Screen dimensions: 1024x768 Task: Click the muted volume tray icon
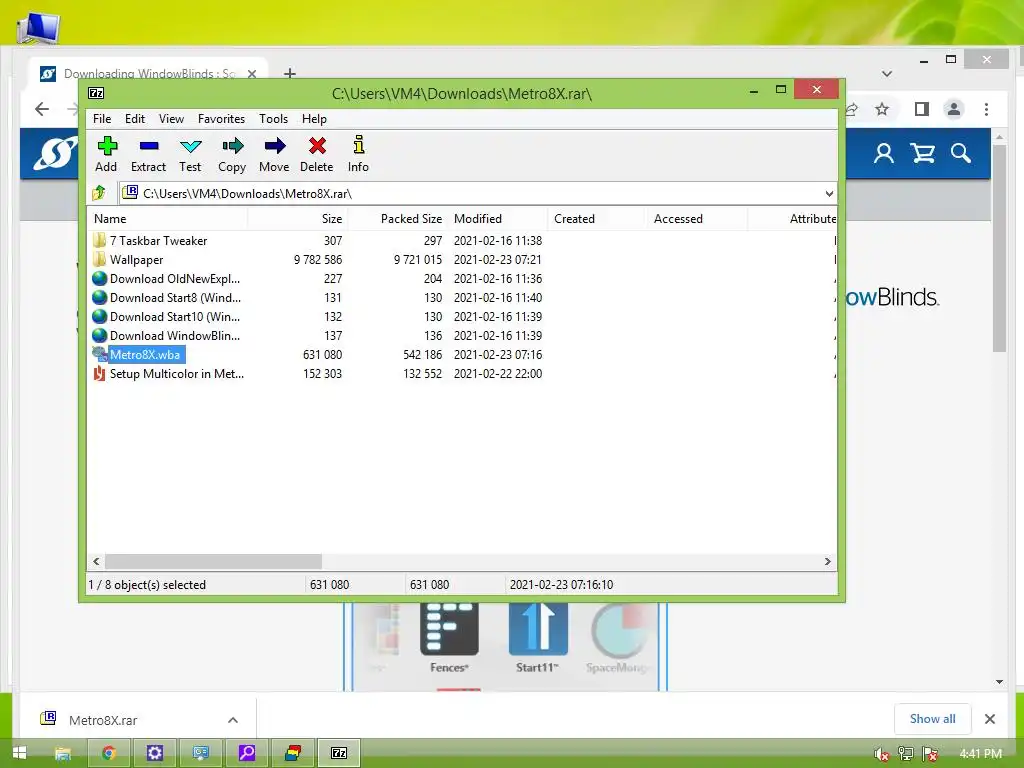coord(881,754)
